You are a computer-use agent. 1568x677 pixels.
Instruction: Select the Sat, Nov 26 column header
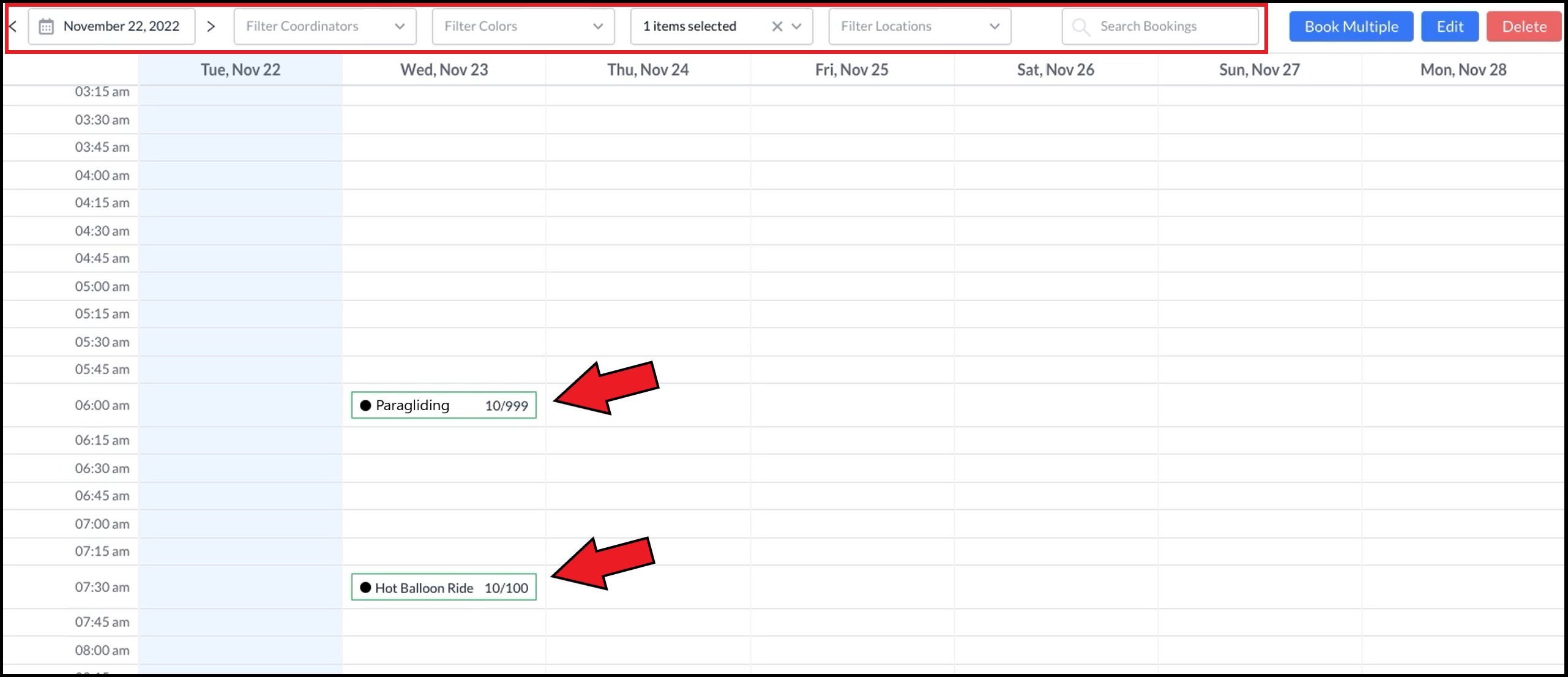(1055, 69)
